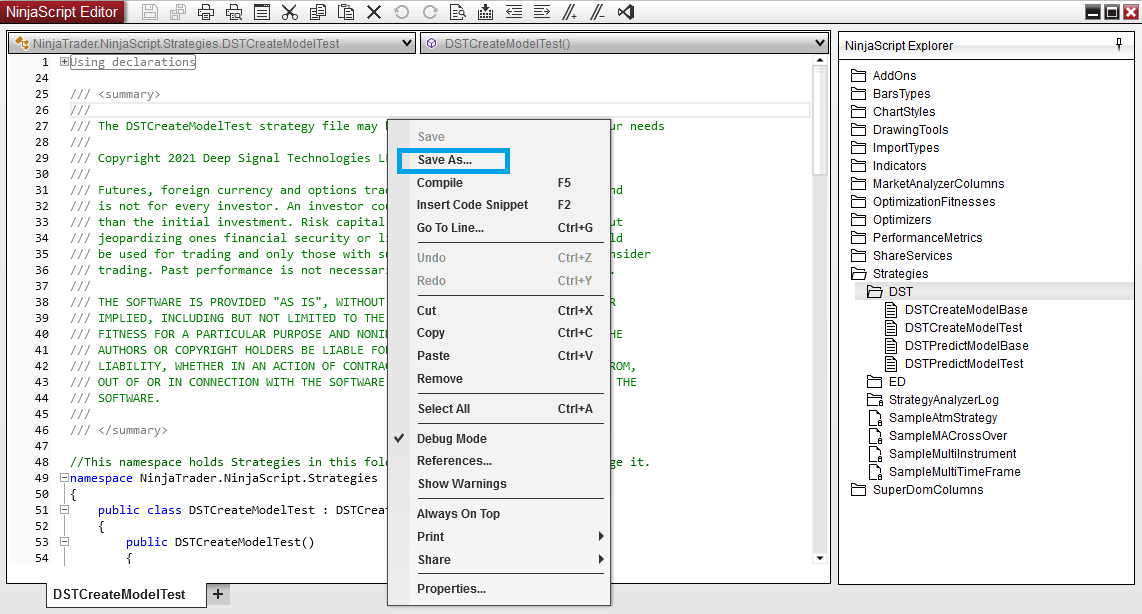
Task: Toggle Debug Mode in the context menu
Action: [x=452, y=438]
